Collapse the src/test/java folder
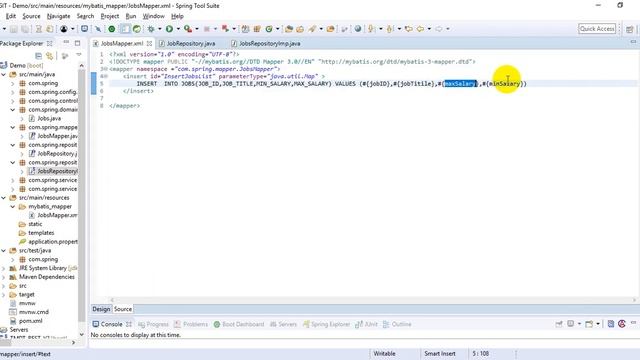The width and height of the screenshot is (640, 360). click(4, 251)
